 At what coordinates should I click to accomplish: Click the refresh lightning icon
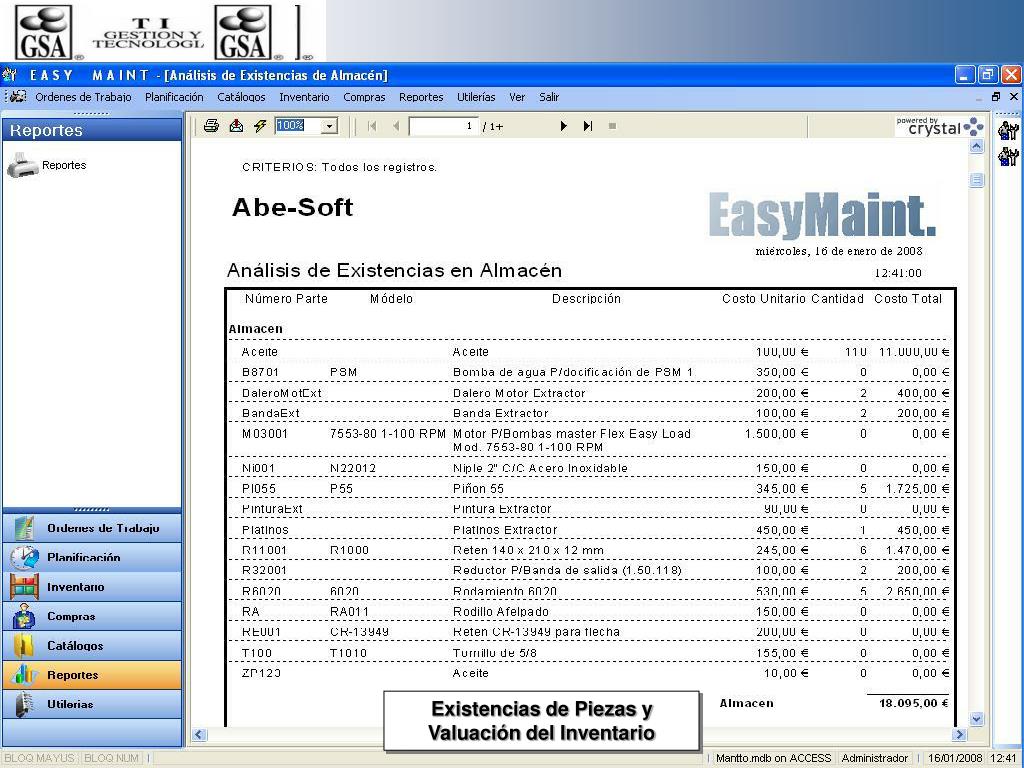pyautogui.click(x=260, y=126)
